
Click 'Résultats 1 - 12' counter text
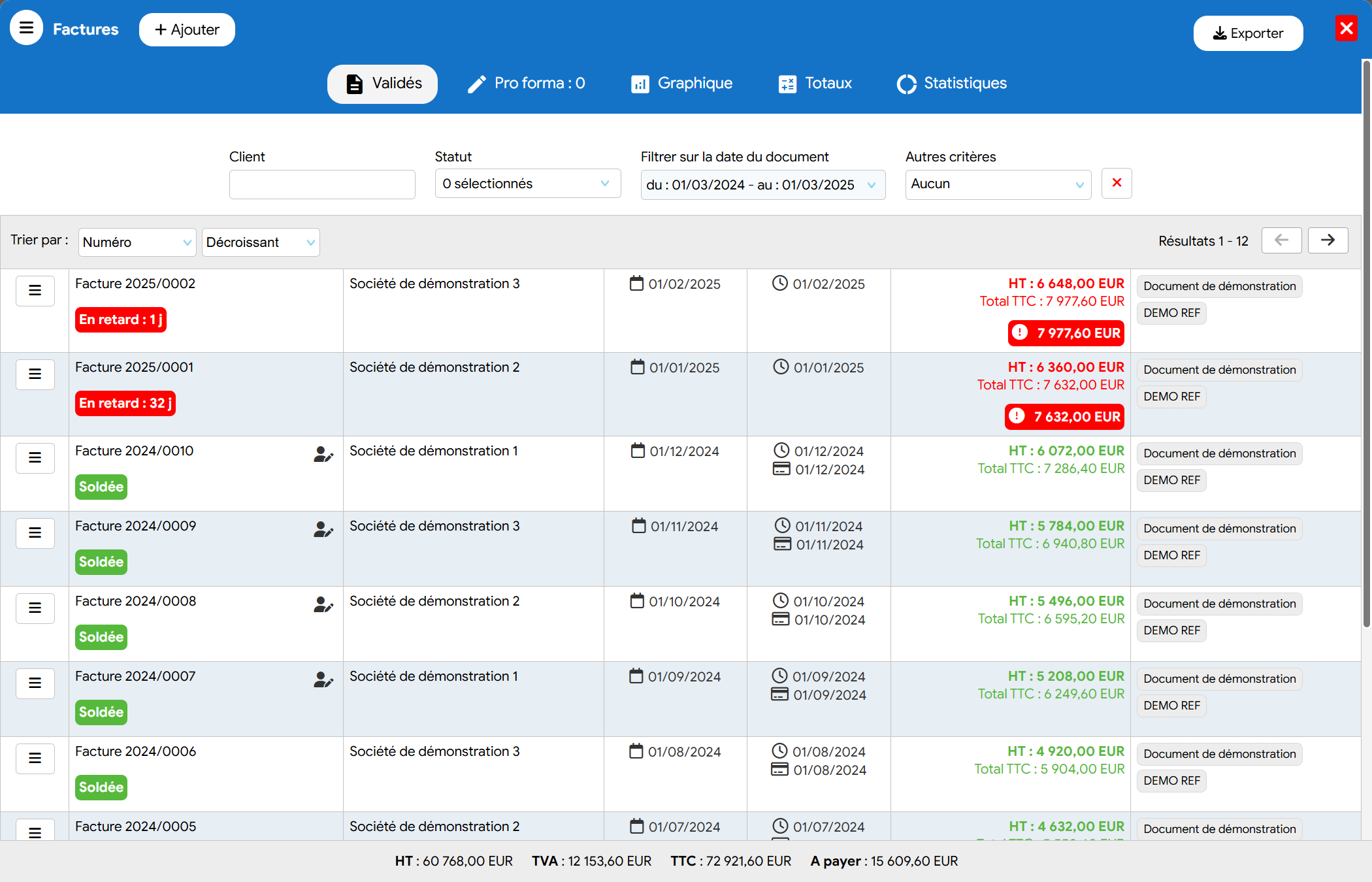[1203, 241]
